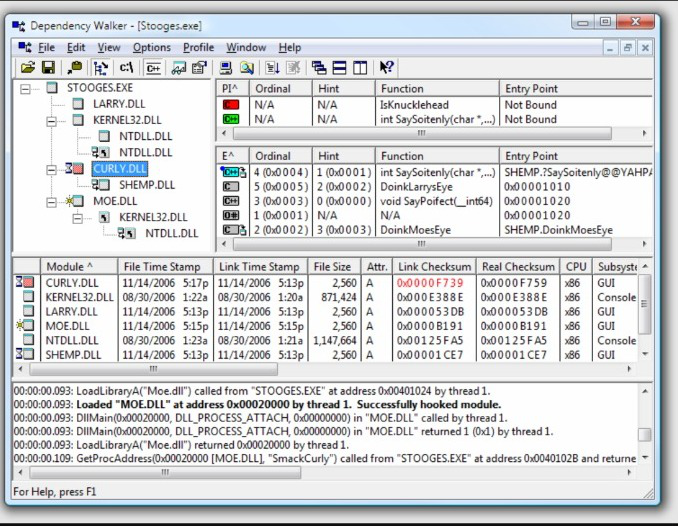
Task: Click right scroll arrow of imports list
Action: pos(644,133)
